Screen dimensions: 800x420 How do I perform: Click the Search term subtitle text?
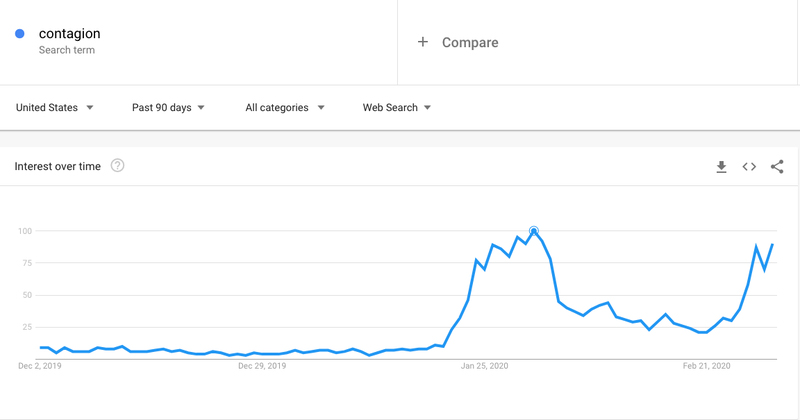tap(66, 50)
